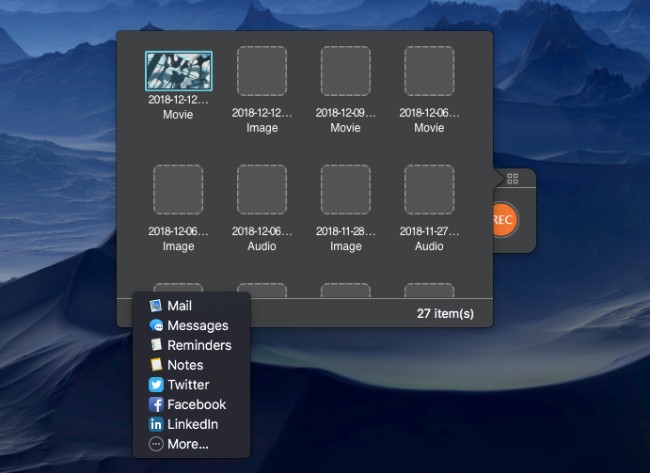Open More... share options

[x=192, y=444]
